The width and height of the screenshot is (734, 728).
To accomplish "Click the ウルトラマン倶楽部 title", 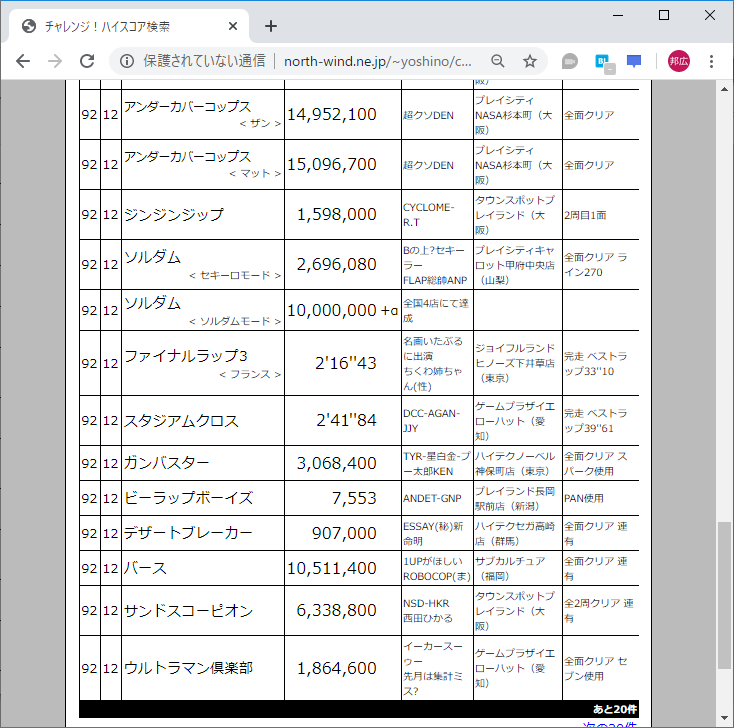I will (x=188, y=668).
